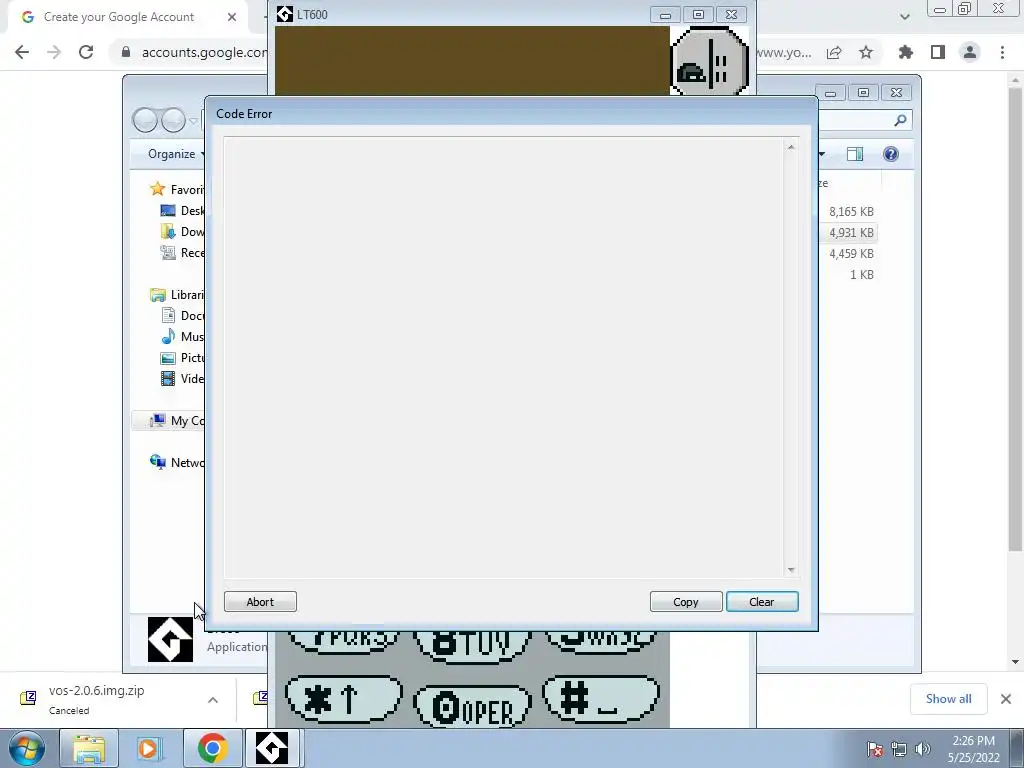Image resolution: width=1024 pixels, height=768 pixels.
Task: Expand options for vos-2.0.6.img.zip download
Action: pos(213,700)
